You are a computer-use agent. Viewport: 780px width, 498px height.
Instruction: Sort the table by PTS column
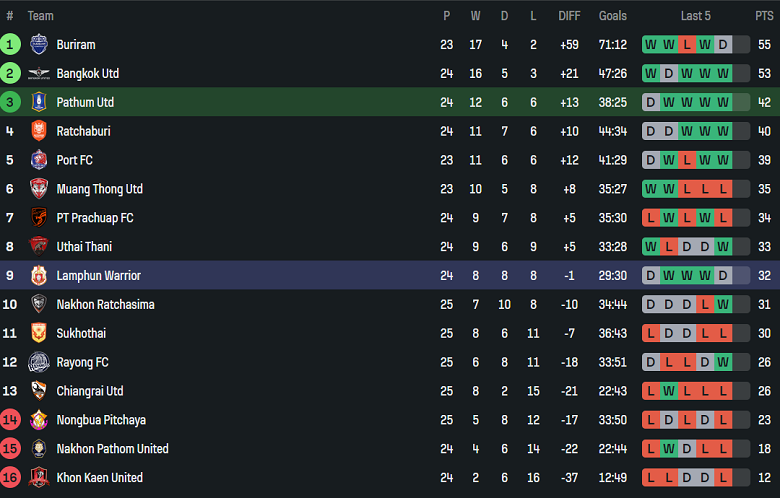click(764, 16)
